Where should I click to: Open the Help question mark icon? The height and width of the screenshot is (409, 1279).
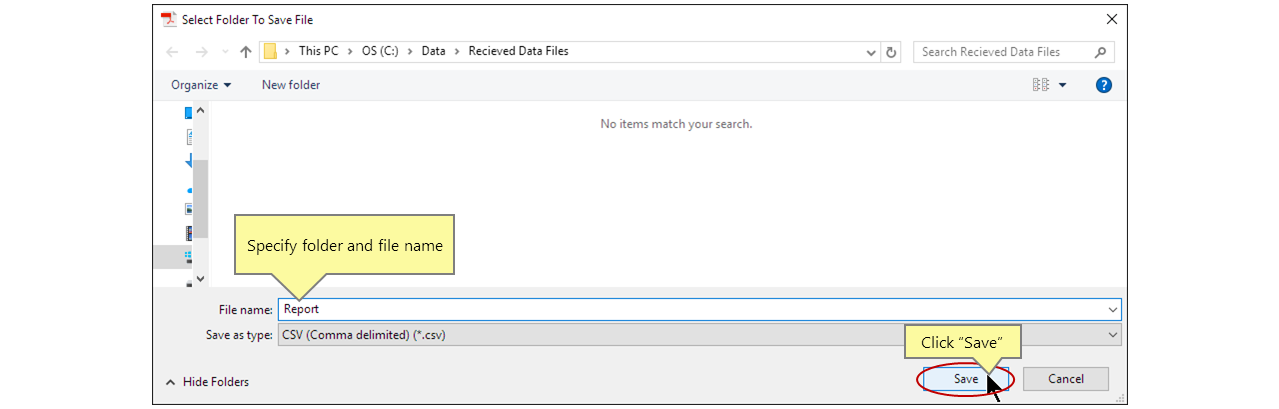click(1104, 85)
